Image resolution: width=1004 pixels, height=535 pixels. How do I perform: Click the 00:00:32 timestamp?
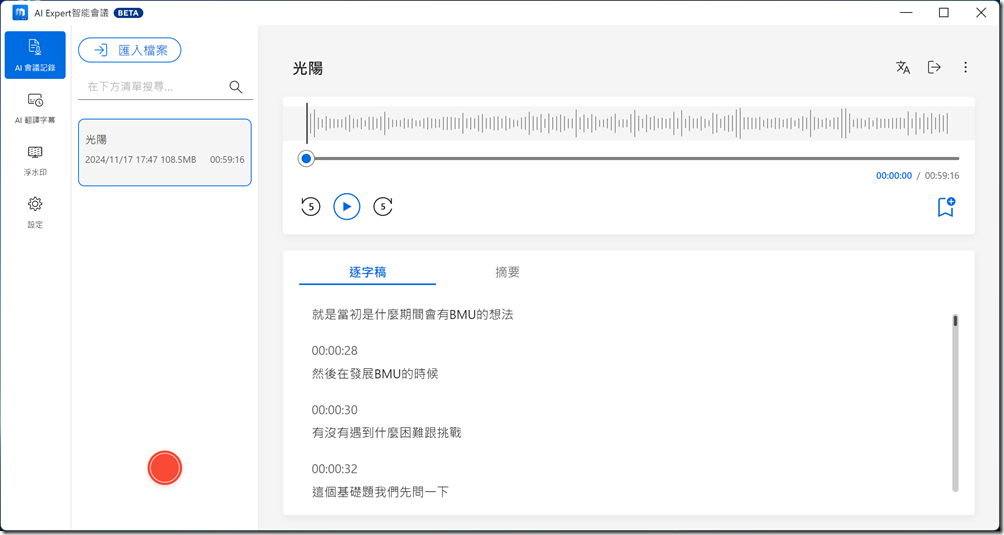click(334, 469)
